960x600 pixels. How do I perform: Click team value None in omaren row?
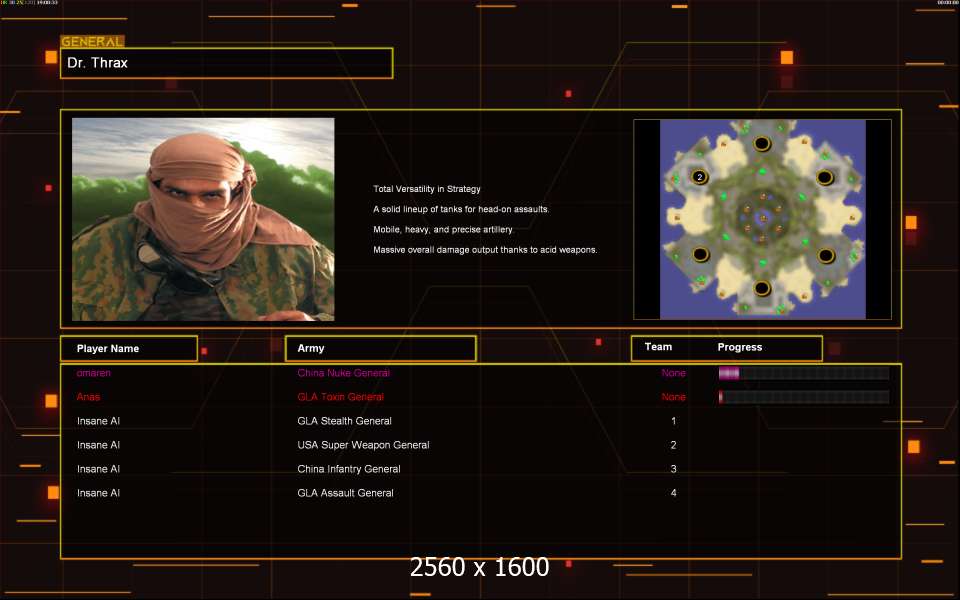673,373
